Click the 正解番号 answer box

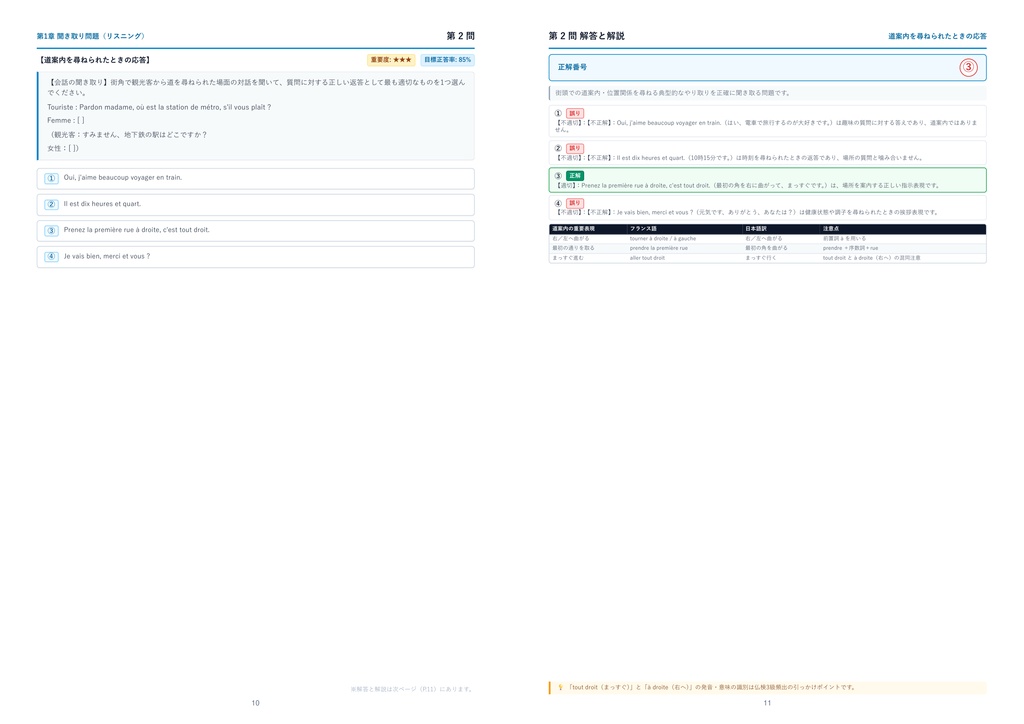click(x=767, y=67)
